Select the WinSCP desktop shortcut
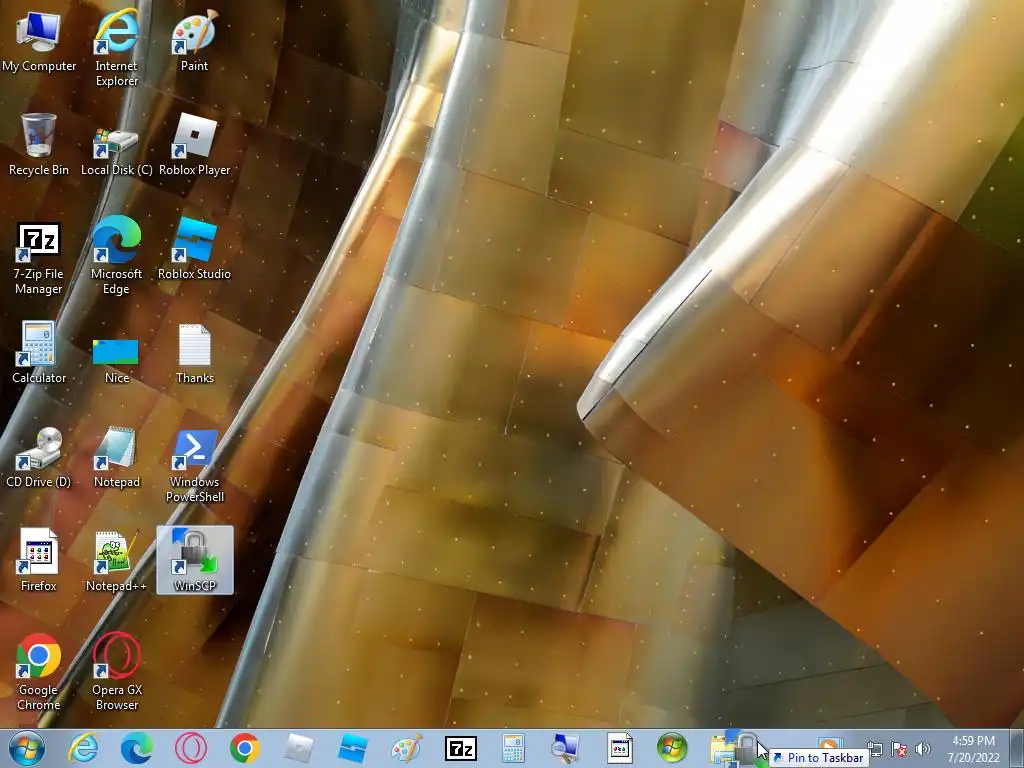The image size is (1024, 768). coord(195,560)
